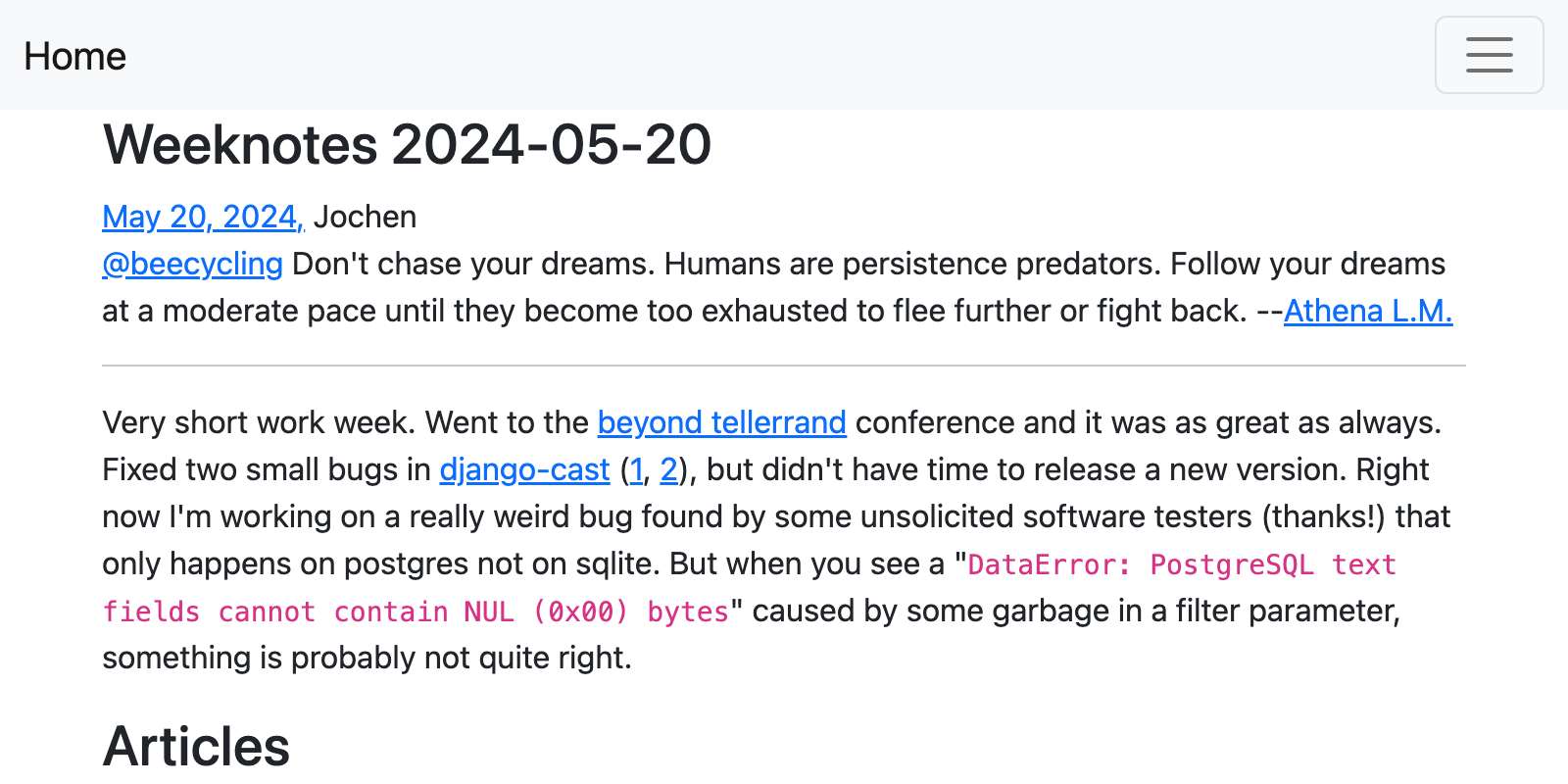
Task: Click the Articles section heading
Action: point(196,746)
